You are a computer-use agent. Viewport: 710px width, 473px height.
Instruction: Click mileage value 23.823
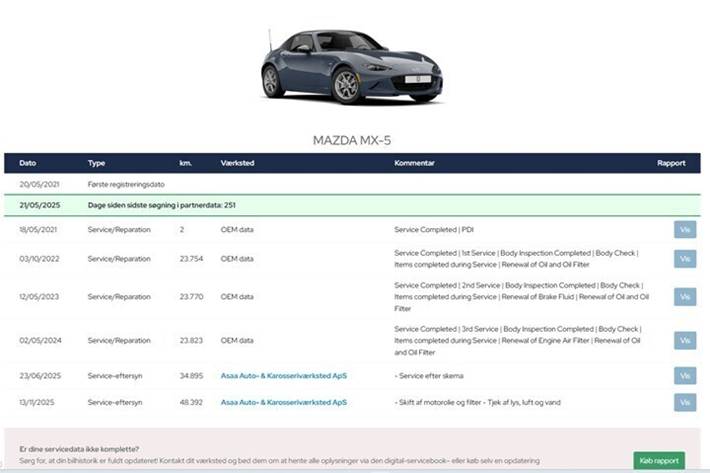[x=191, y=340]
